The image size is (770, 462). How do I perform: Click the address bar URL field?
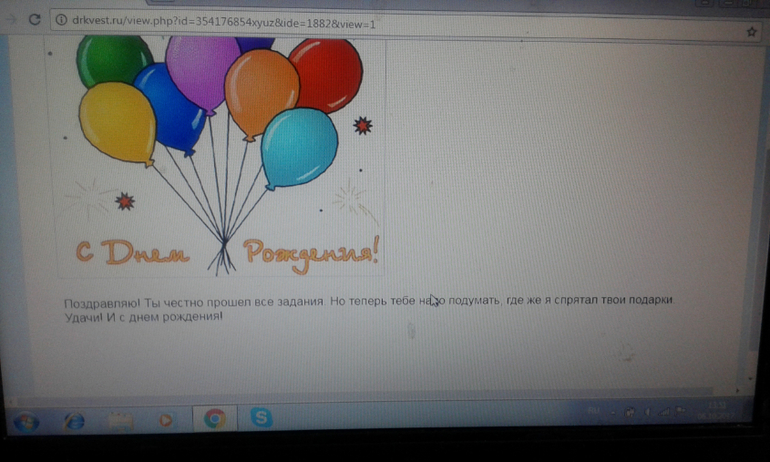pos(300,22)
